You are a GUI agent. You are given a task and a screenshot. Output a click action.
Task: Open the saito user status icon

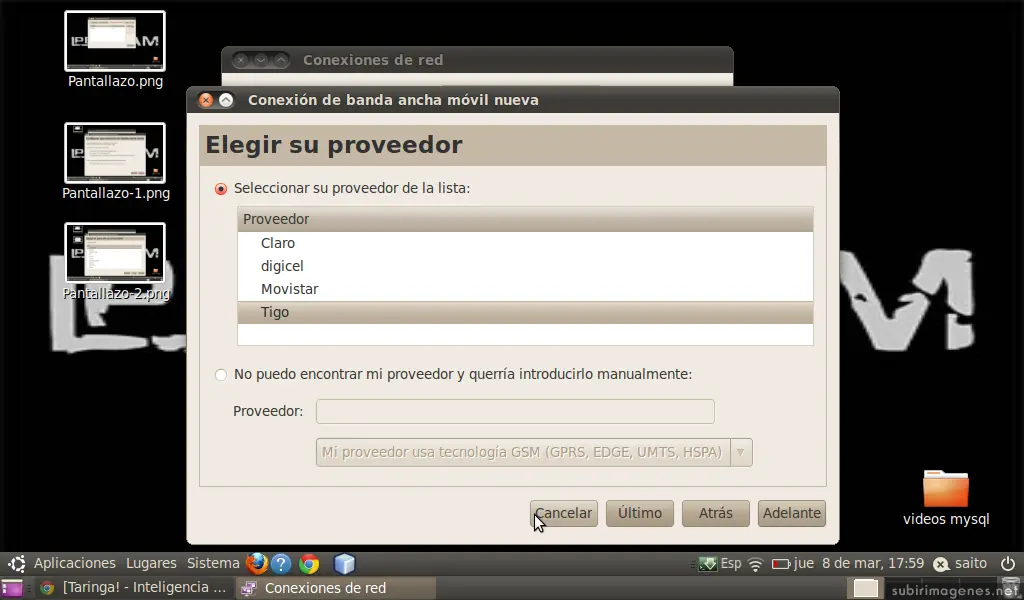pos(941,563)
